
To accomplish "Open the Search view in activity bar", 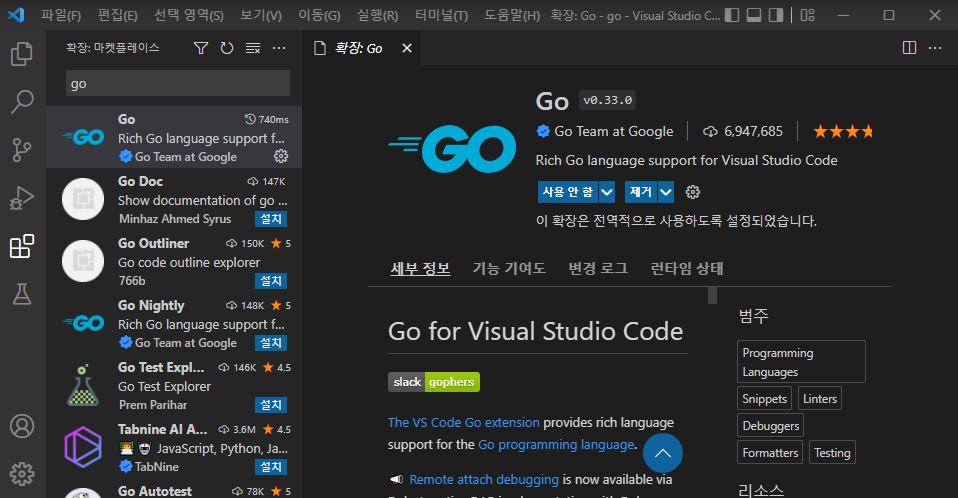I will pos(22,101).
